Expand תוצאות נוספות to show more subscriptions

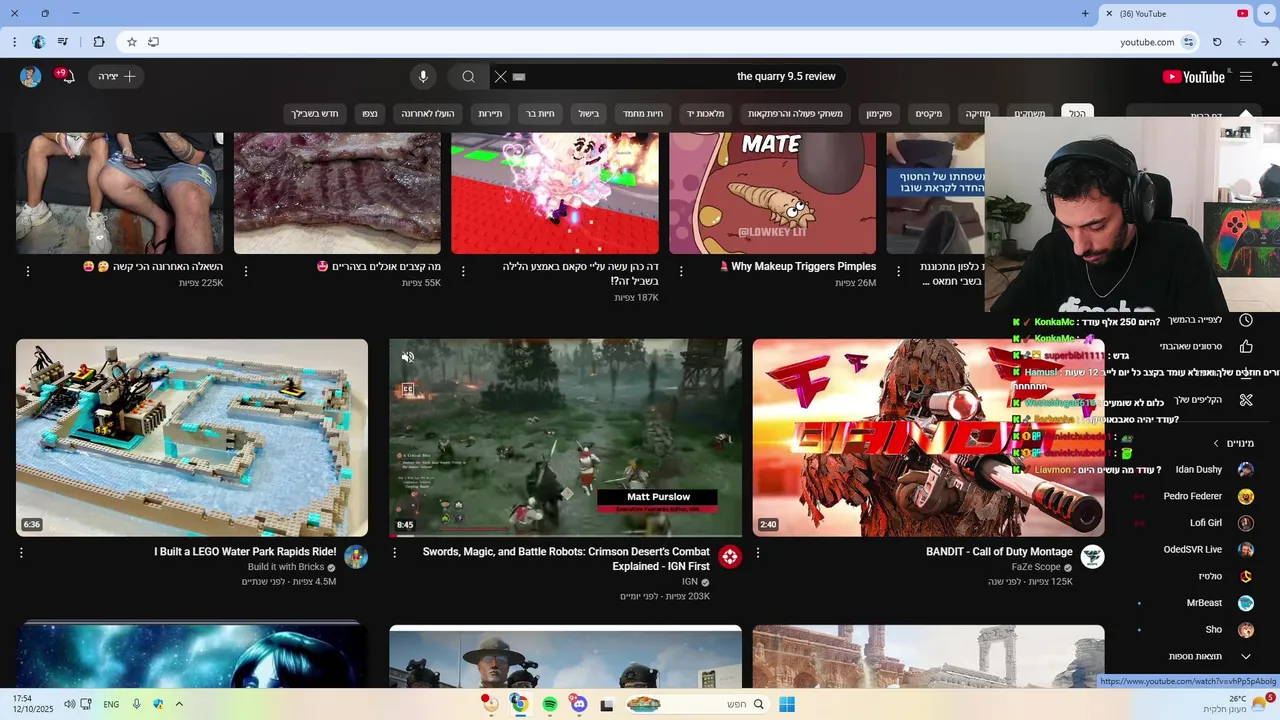(x=1210, y=657)
